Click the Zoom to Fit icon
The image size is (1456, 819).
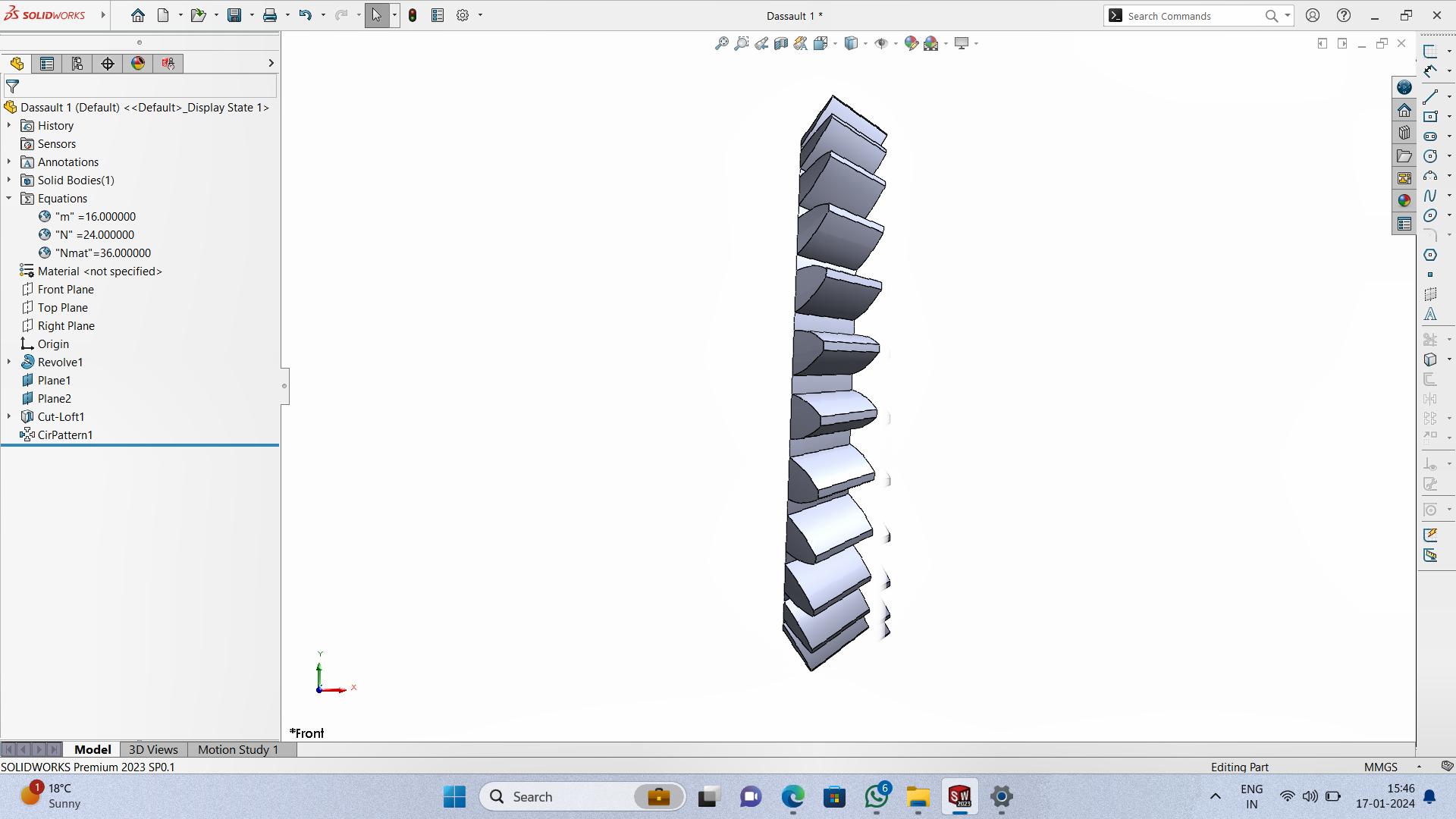click(x=721, y=43)
